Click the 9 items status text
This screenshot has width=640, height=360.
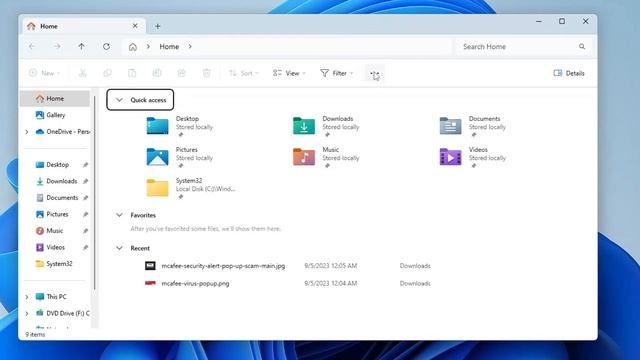[35, 334]
